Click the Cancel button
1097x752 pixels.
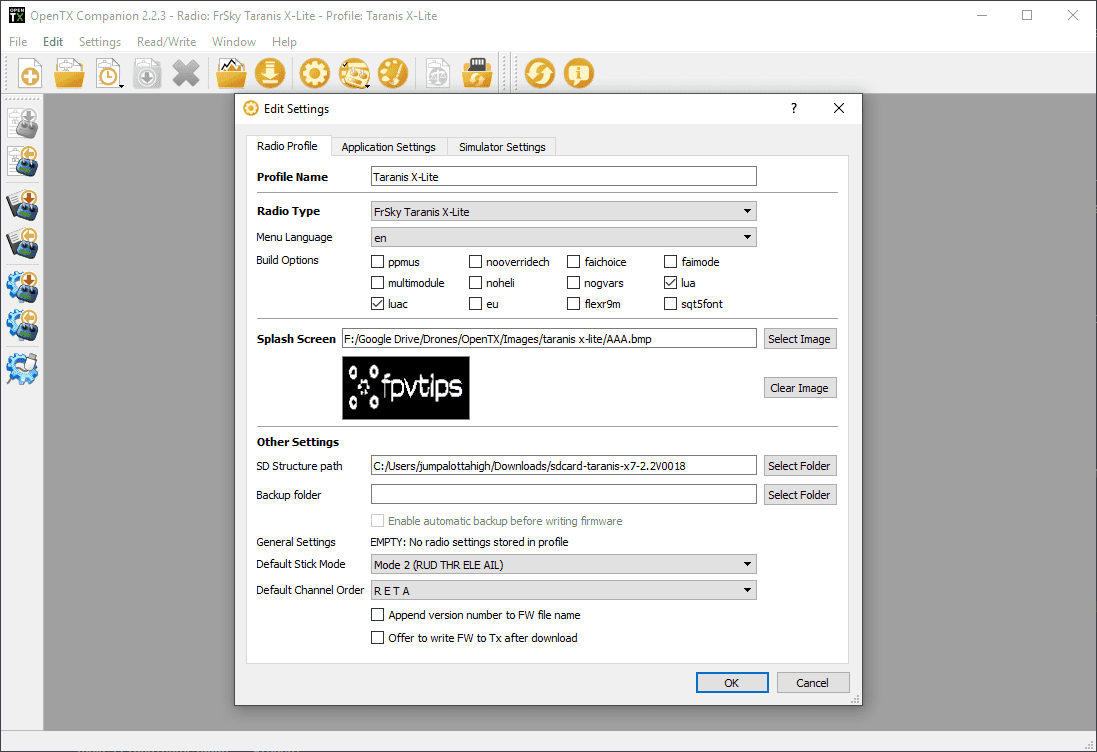pyautogui.click(x=812, y=683)
